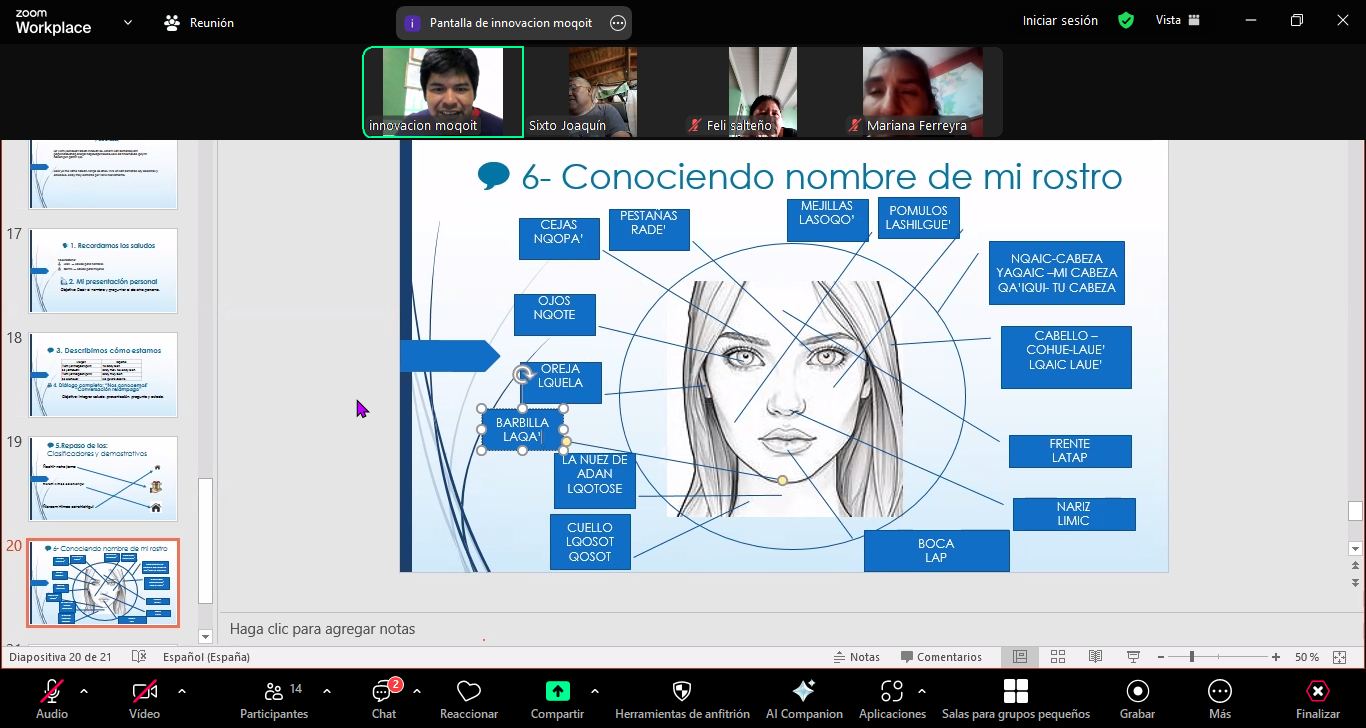
Task: Adjust the PowerPoint zoom slider
Action: 1192,657
